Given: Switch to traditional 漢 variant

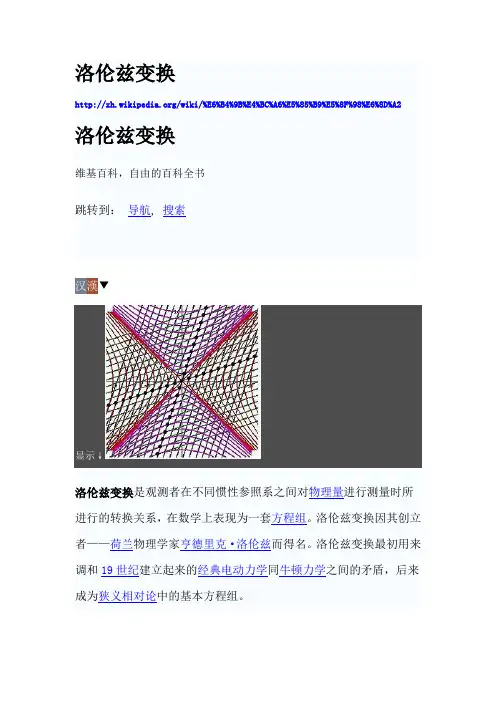Looking at the screenshot, I should pyautogui.click(x=92, y=286).
